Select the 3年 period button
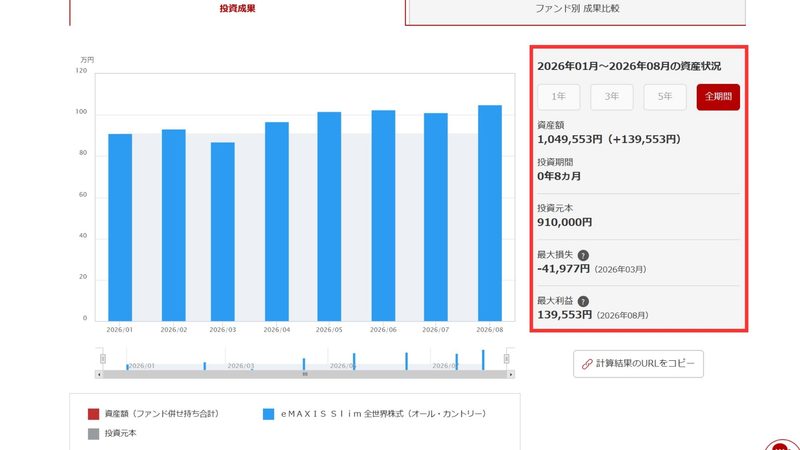The image size is (800, 450). (x=612, y=96)
